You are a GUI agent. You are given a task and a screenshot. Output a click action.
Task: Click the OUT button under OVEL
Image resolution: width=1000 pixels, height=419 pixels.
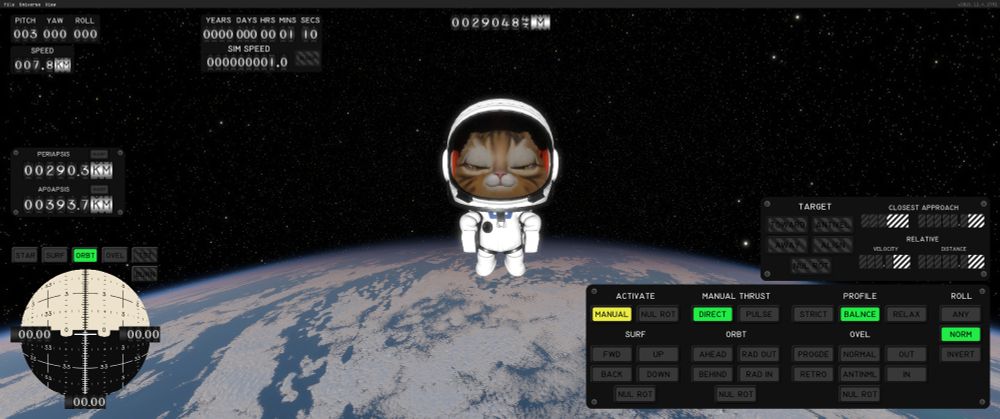(906, 354)
